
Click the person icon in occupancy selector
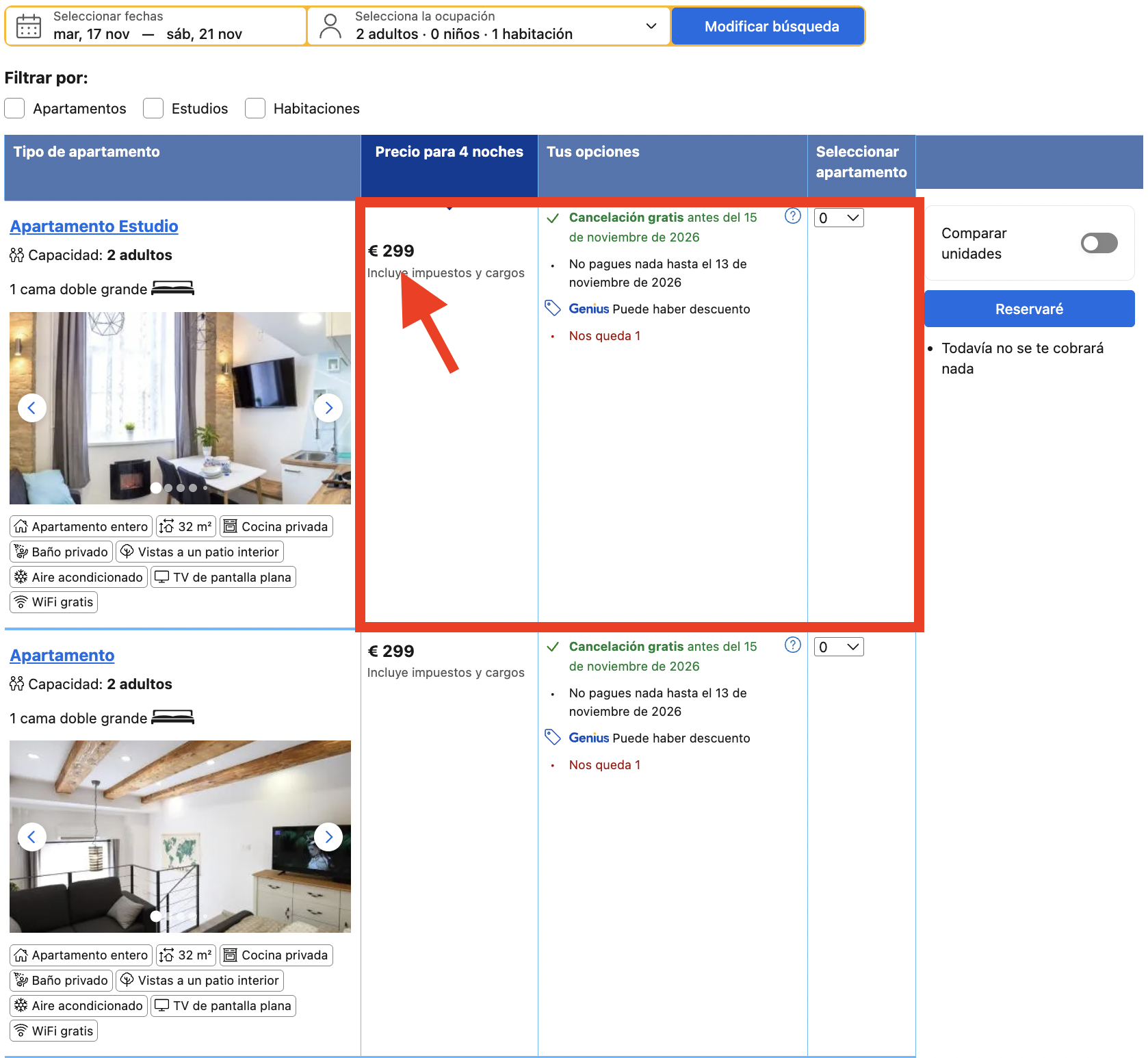pos(330,26)
